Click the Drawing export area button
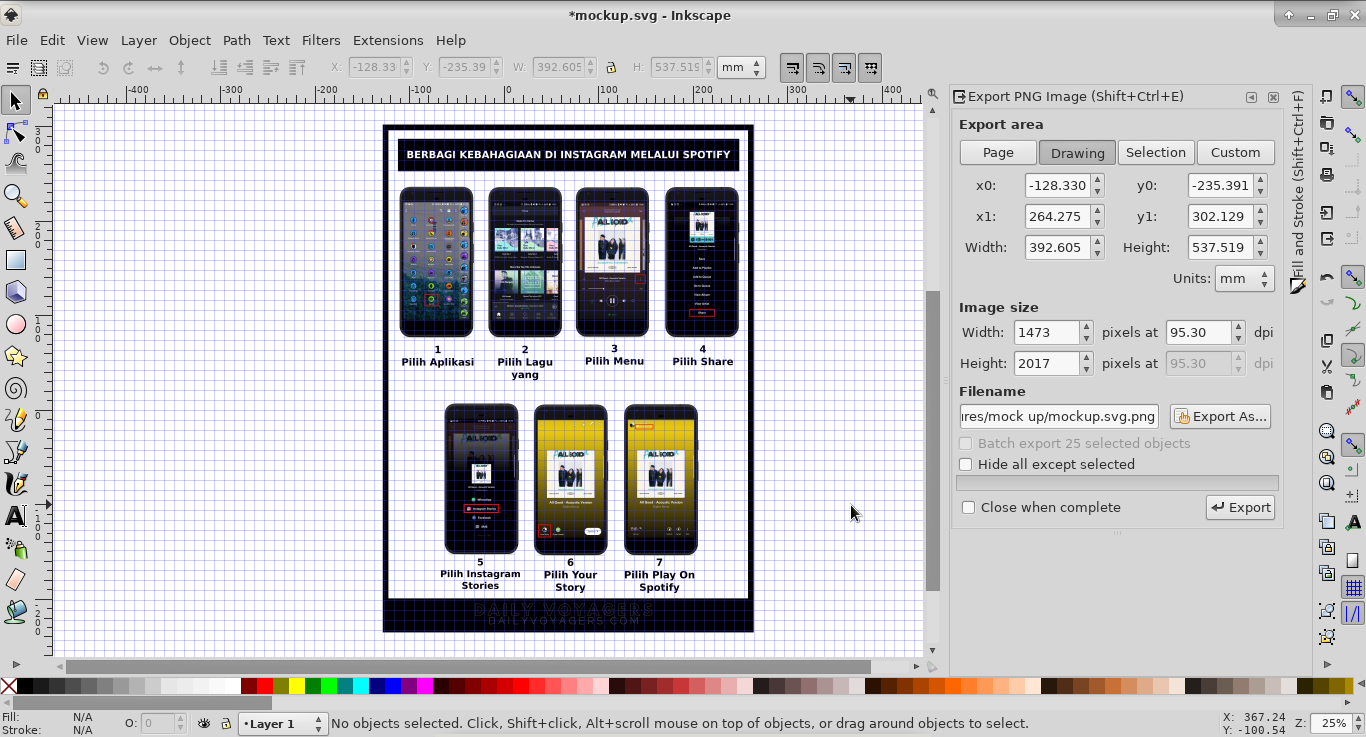1366x737 pixels. point(1077,153)
